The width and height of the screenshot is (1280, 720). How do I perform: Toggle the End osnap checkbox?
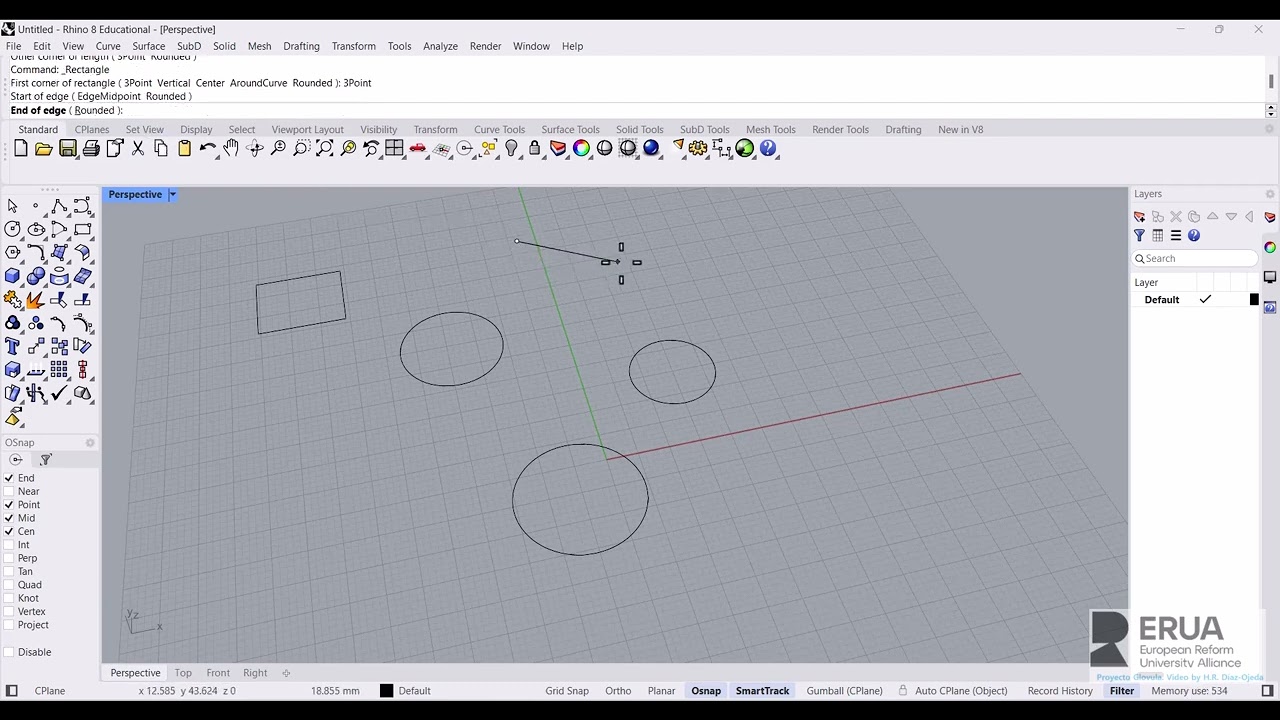9,478
